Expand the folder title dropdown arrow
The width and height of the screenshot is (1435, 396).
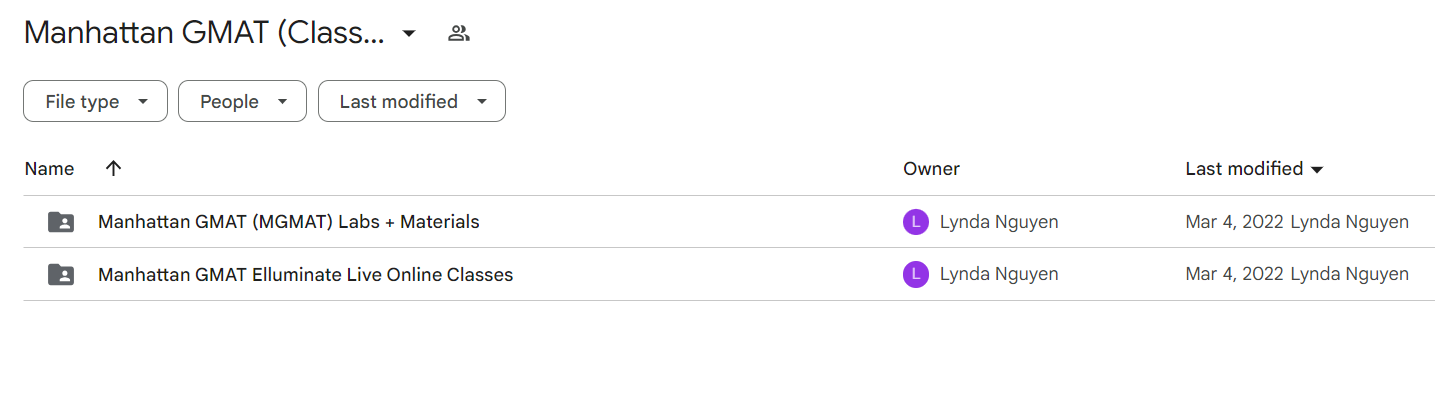coord(408,33)
